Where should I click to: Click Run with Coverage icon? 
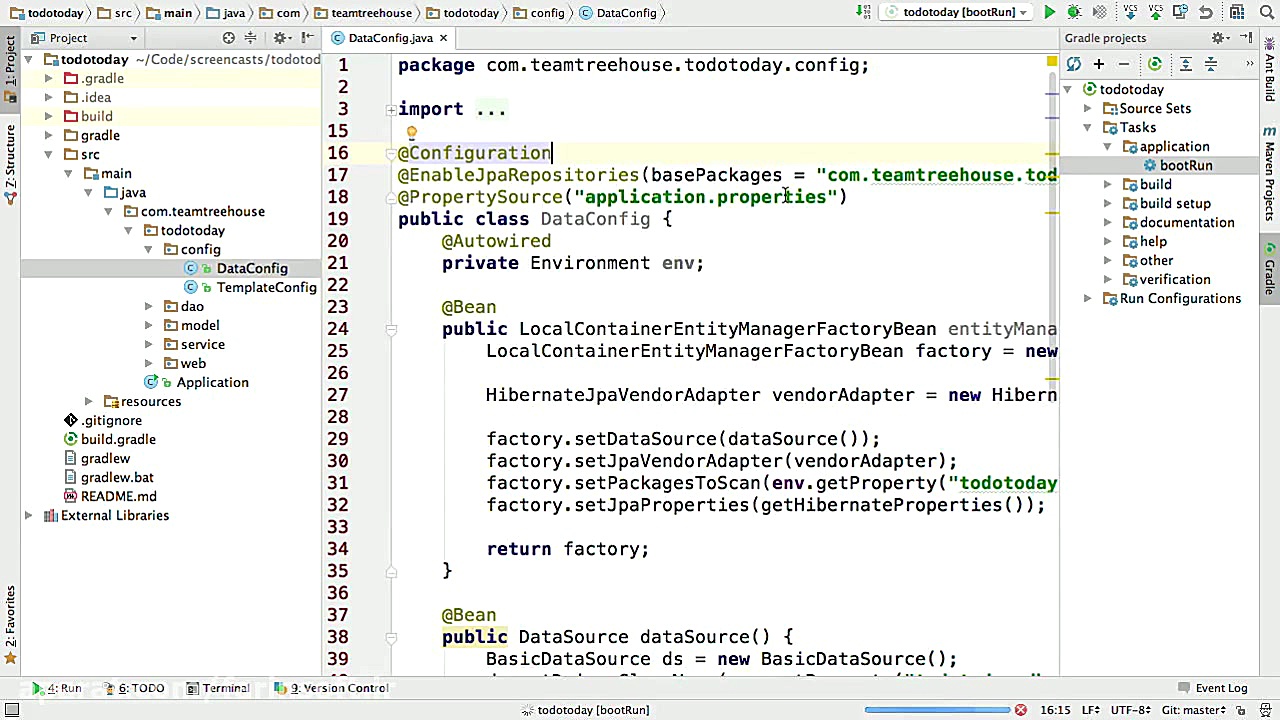tap(1099, 12)
